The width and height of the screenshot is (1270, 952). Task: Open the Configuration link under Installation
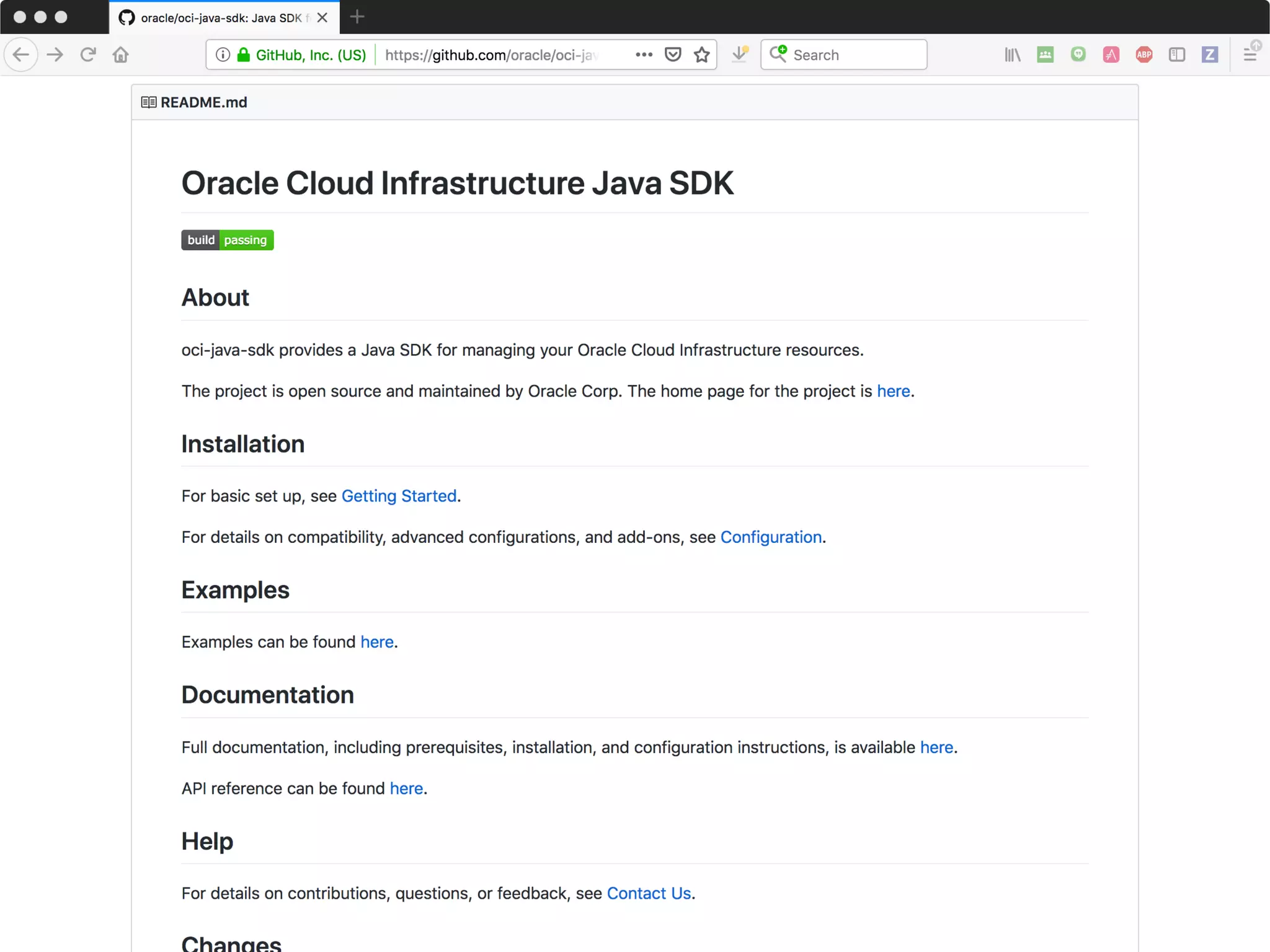coord(771,537)
